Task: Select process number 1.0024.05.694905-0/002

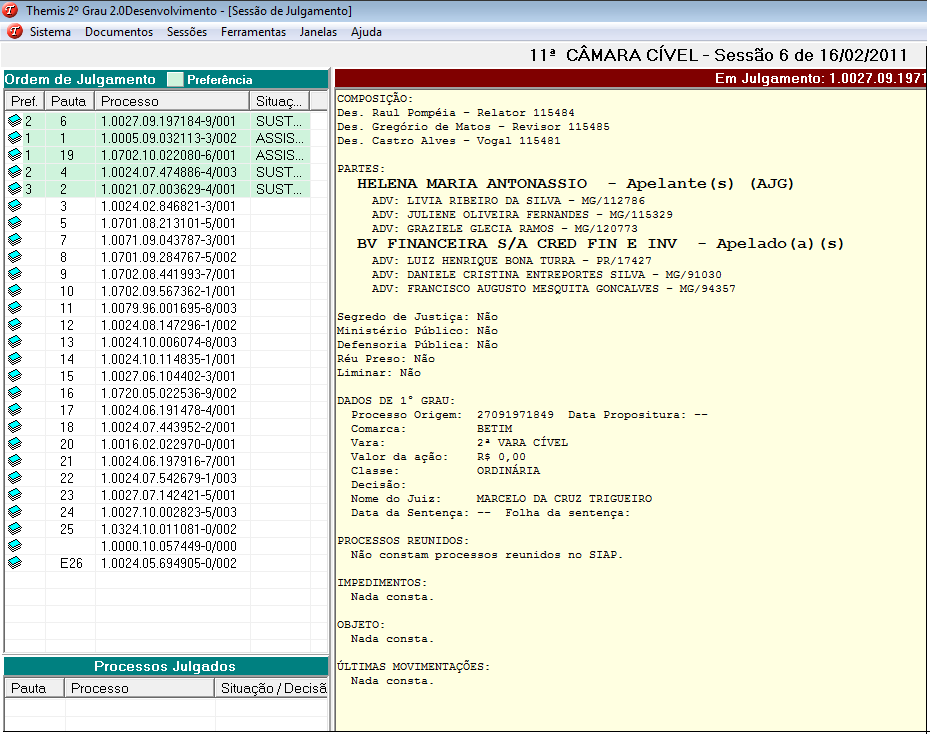Action: pyautogui.click(x=168, y=563)
